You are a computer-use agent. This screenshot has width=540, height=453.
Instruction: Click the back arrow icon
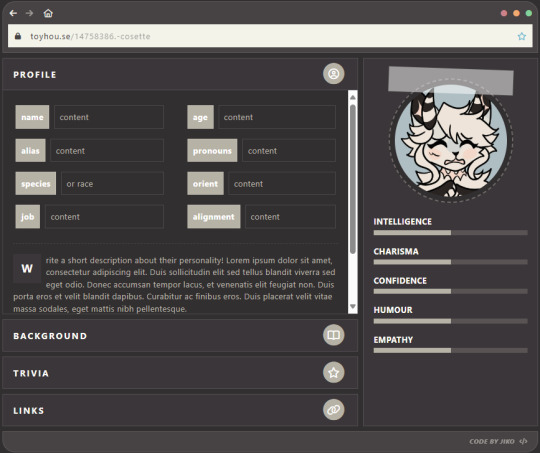click(x=13, y=13)
